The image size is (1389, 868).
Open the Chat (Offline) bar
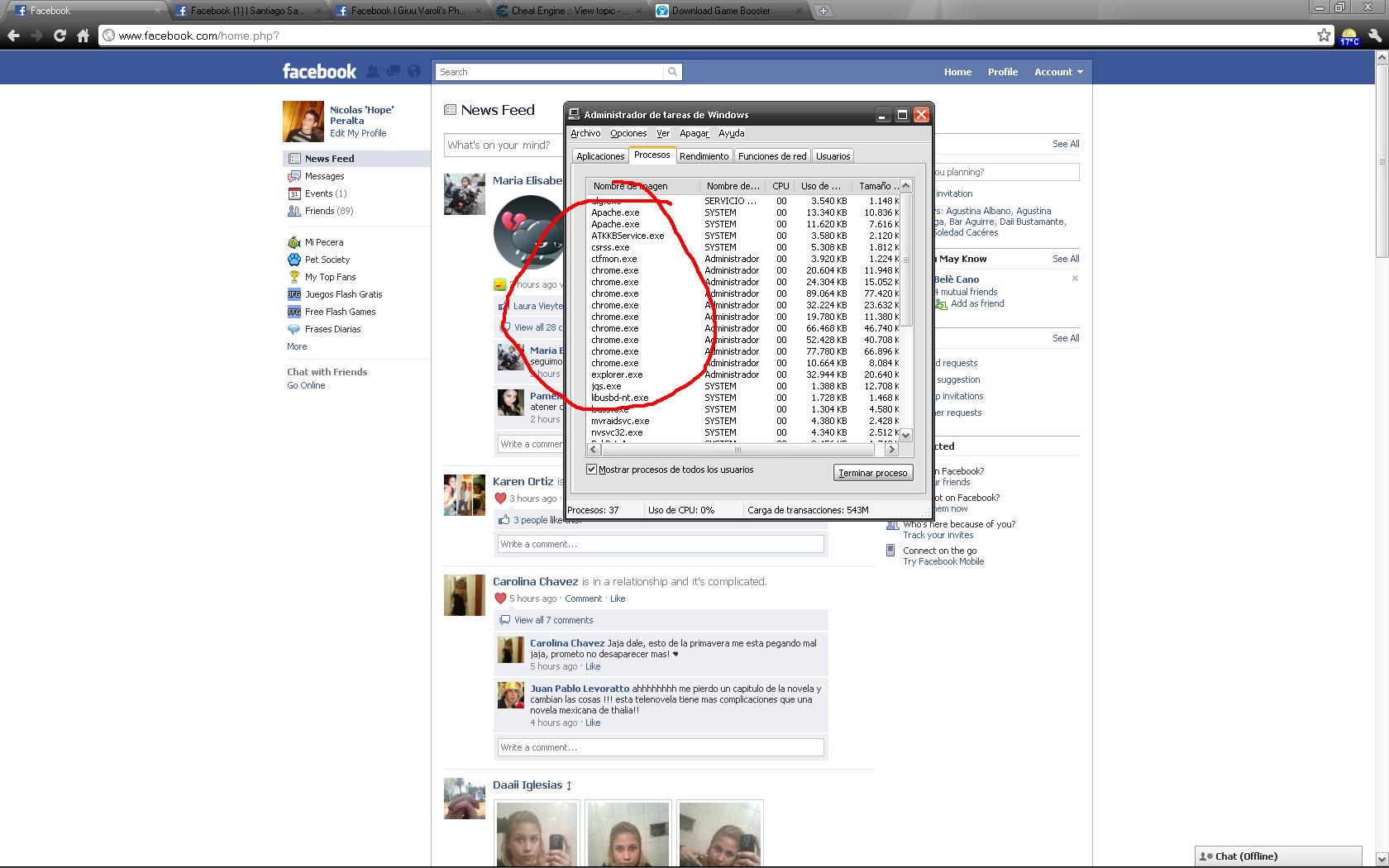[x=1278, y=856]
